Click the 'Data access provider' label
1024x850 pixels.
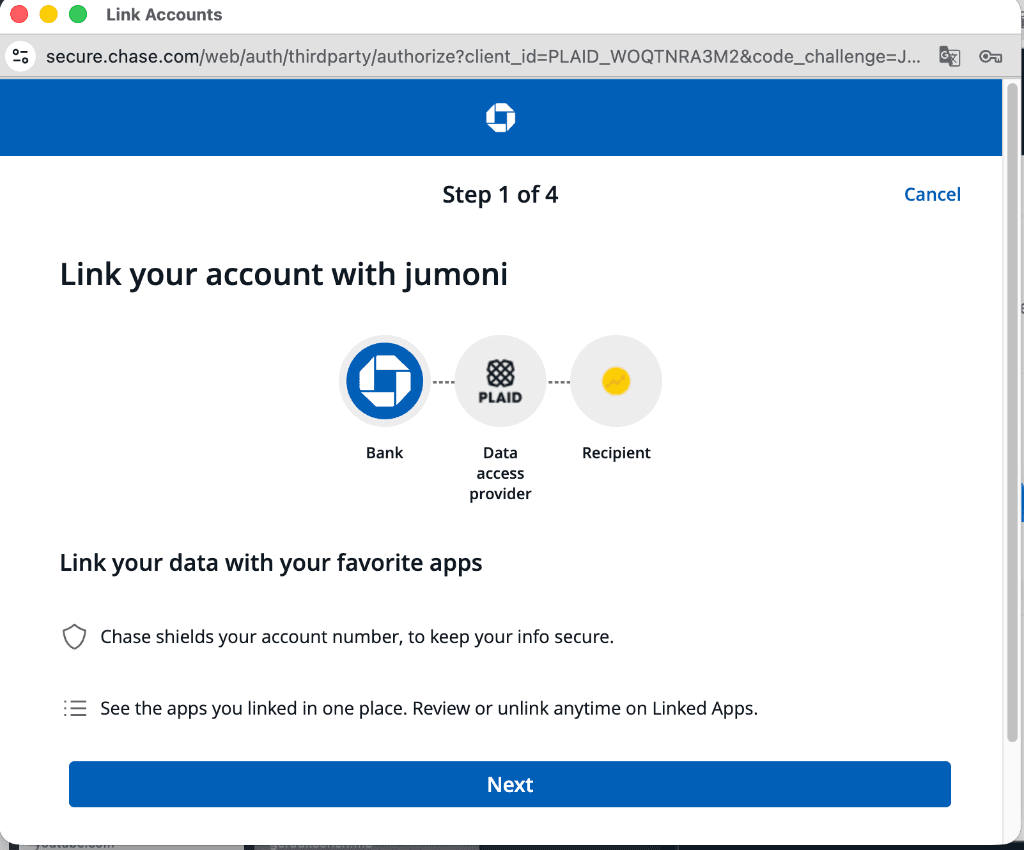click(500, 473)
